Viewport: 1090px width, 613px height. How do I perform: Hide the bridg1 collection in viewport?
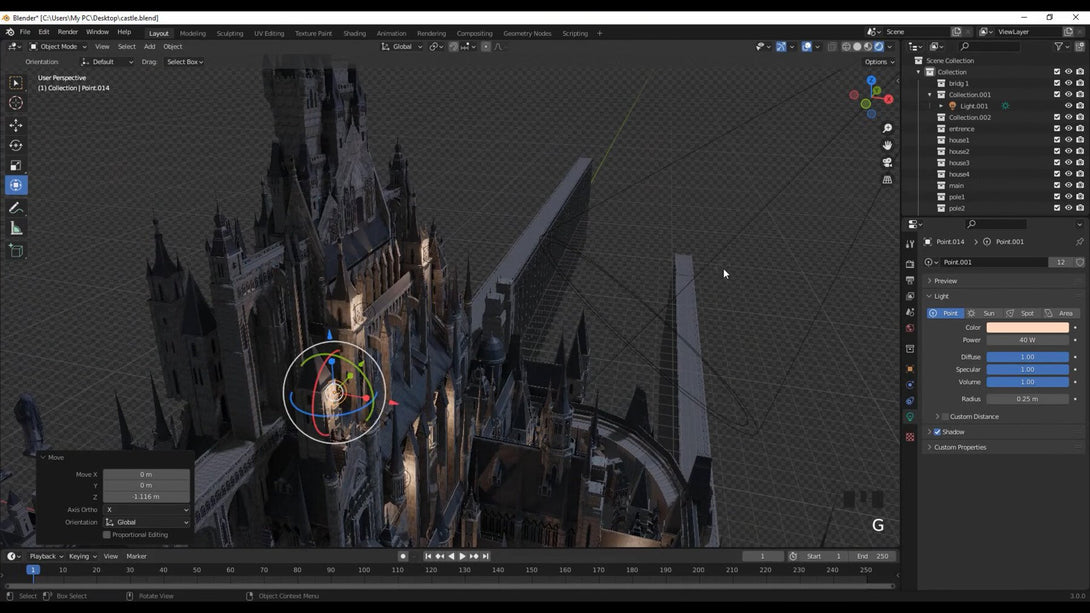[1068, 83]
